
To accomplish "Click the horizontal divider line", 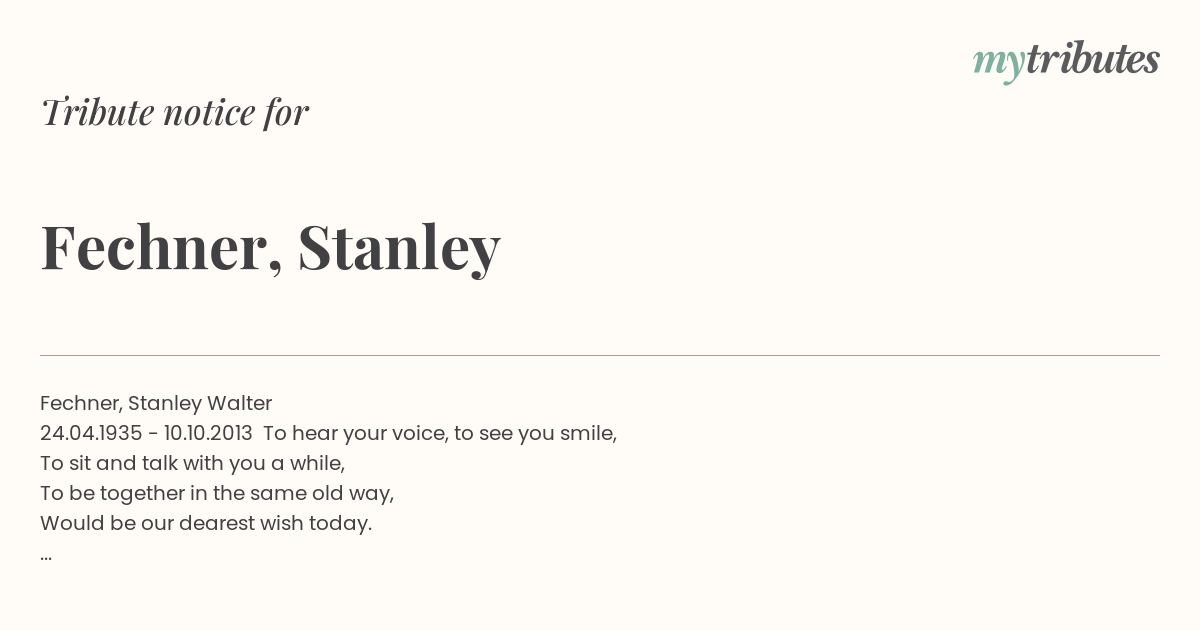I will [600, 355].
